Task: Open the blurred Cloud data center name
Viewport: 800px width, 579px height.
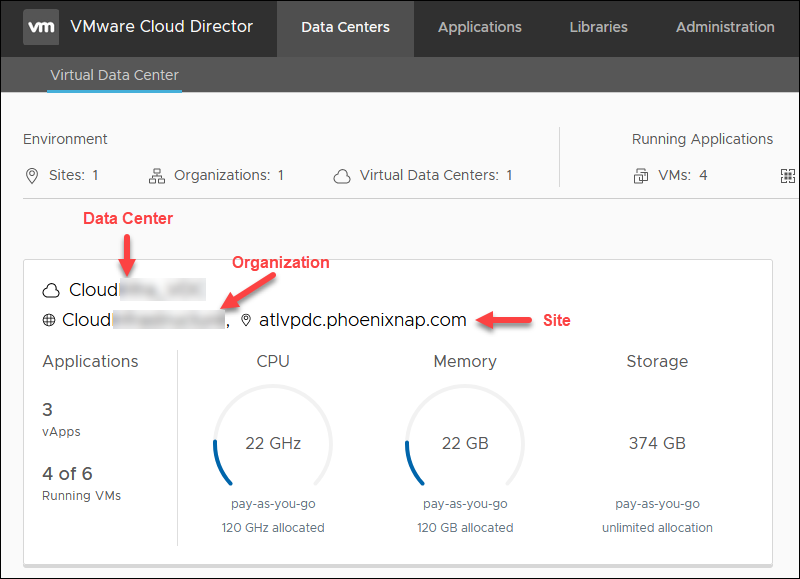Action: [x=137, y=290]
